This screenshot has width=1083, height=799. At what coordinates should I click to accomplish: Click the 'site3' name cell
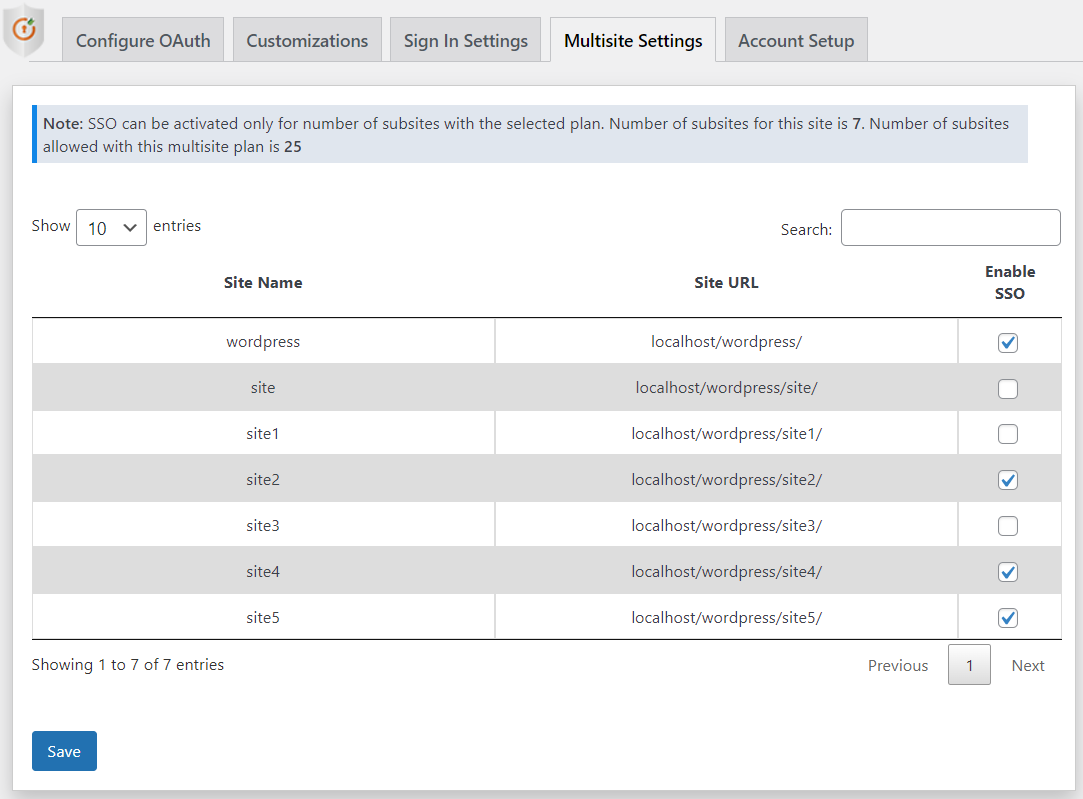[x=263, y=525]
